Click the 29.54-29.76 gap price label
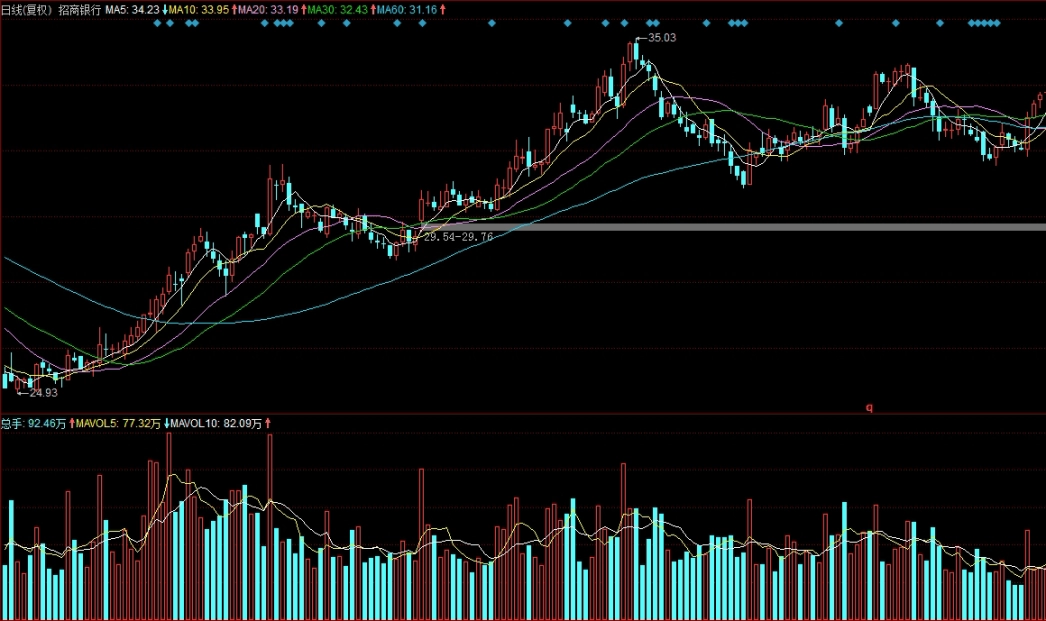Screen dimensions: 1046x621 [458, 238]
